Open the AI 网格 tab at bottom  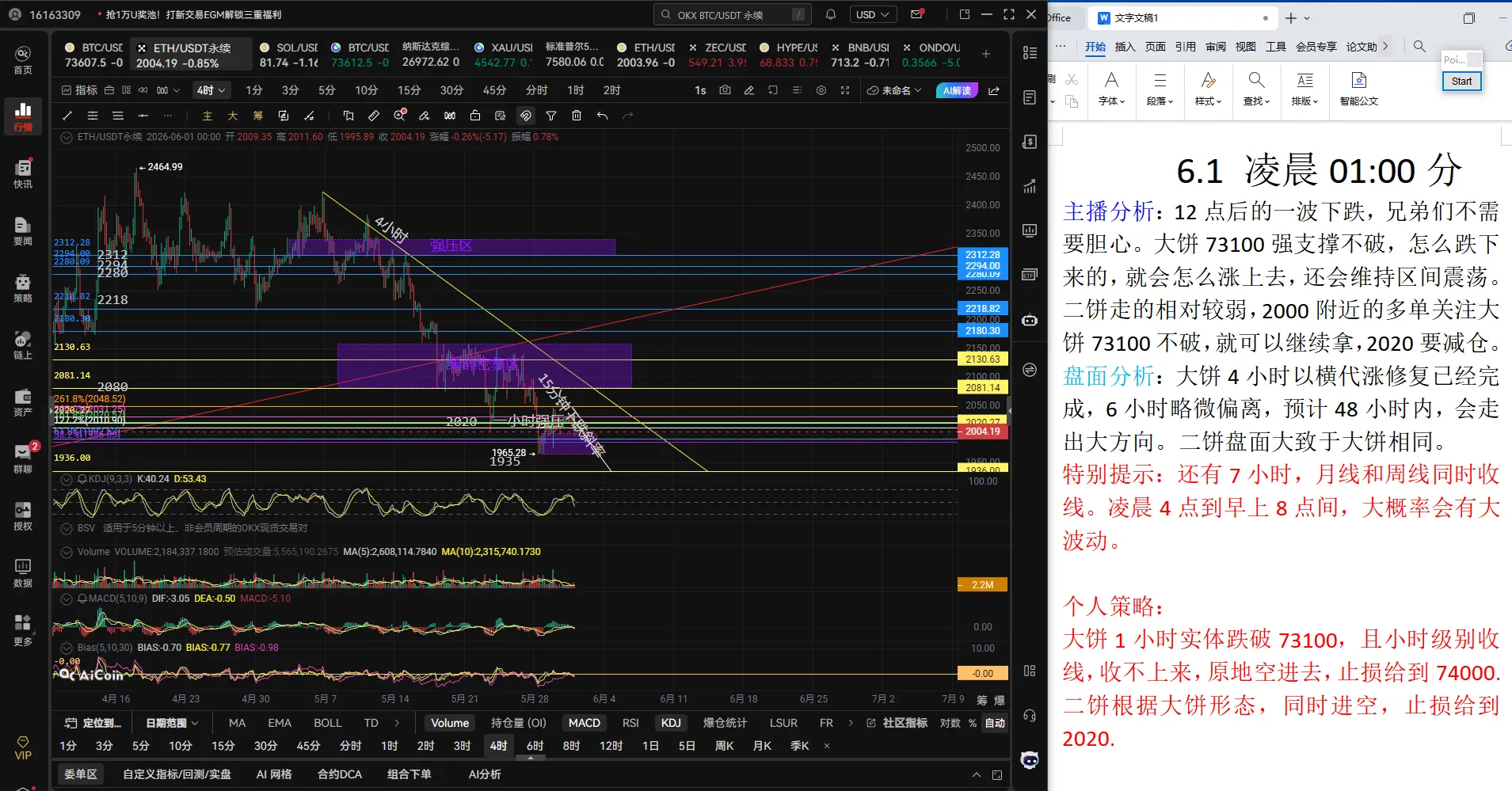(x=274, y=774)
